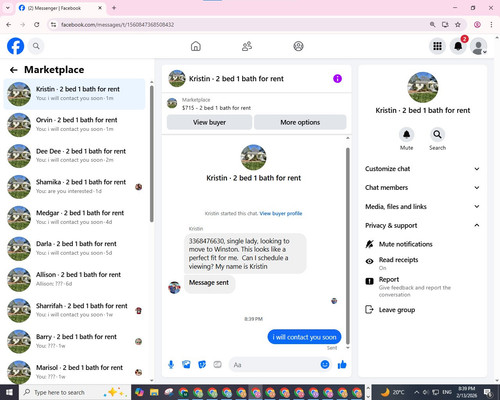This screenshot has width=500, height=400.
Task: Expand Media, files and links section
Action: pyautogui.click(x=423, y=206)
